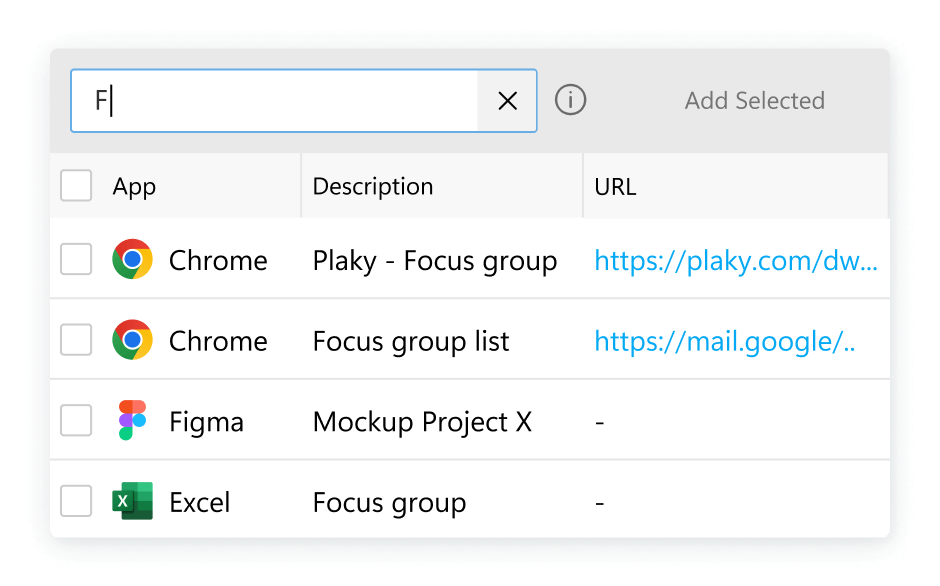Toggle the select-all checkbox in header

[x=76, y=186]
